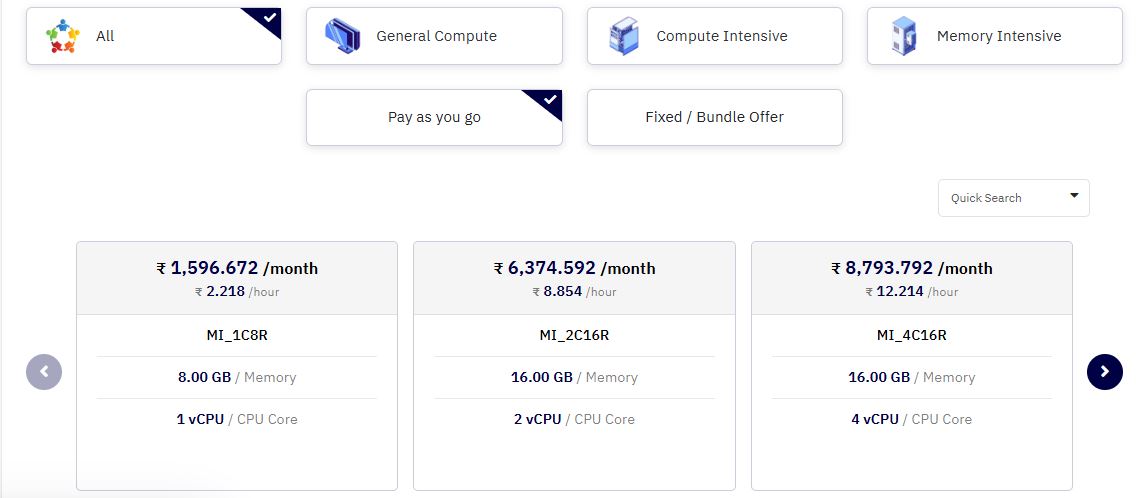Screen dimensions: 1136x498
Task: Click the Compute Intensive server icon
Action: coord(624,36)
